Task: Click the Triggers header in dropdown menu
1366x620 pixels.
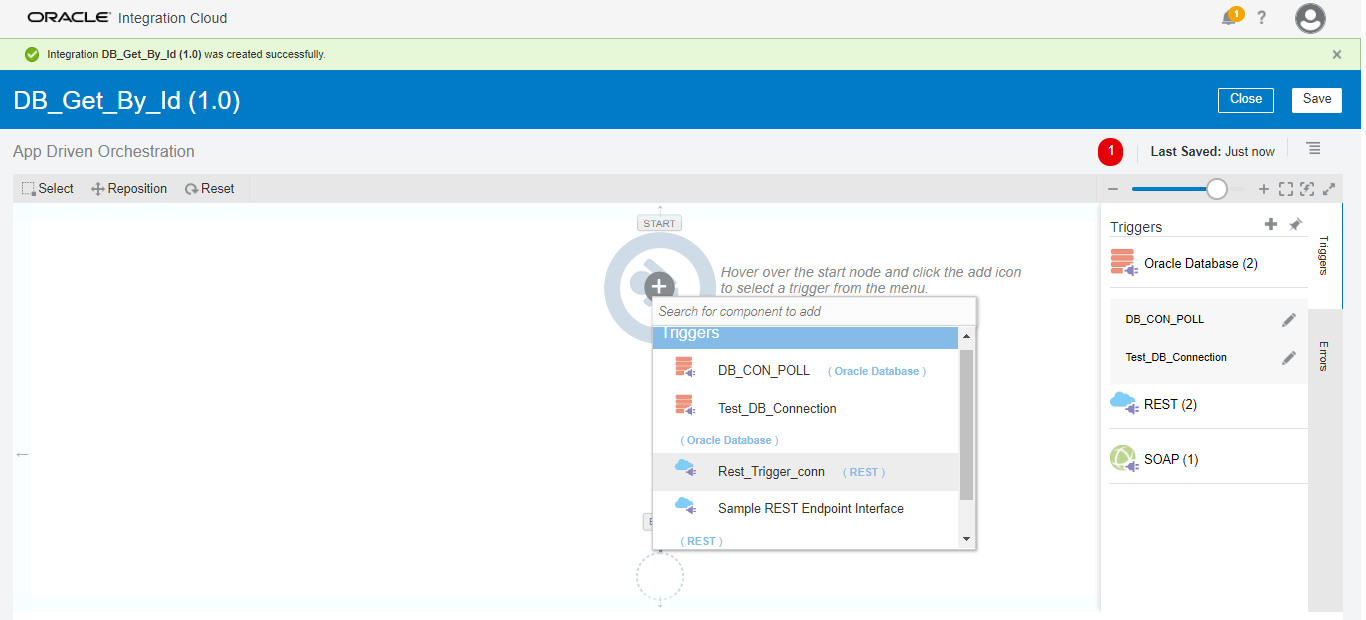Action: (805, 336)
